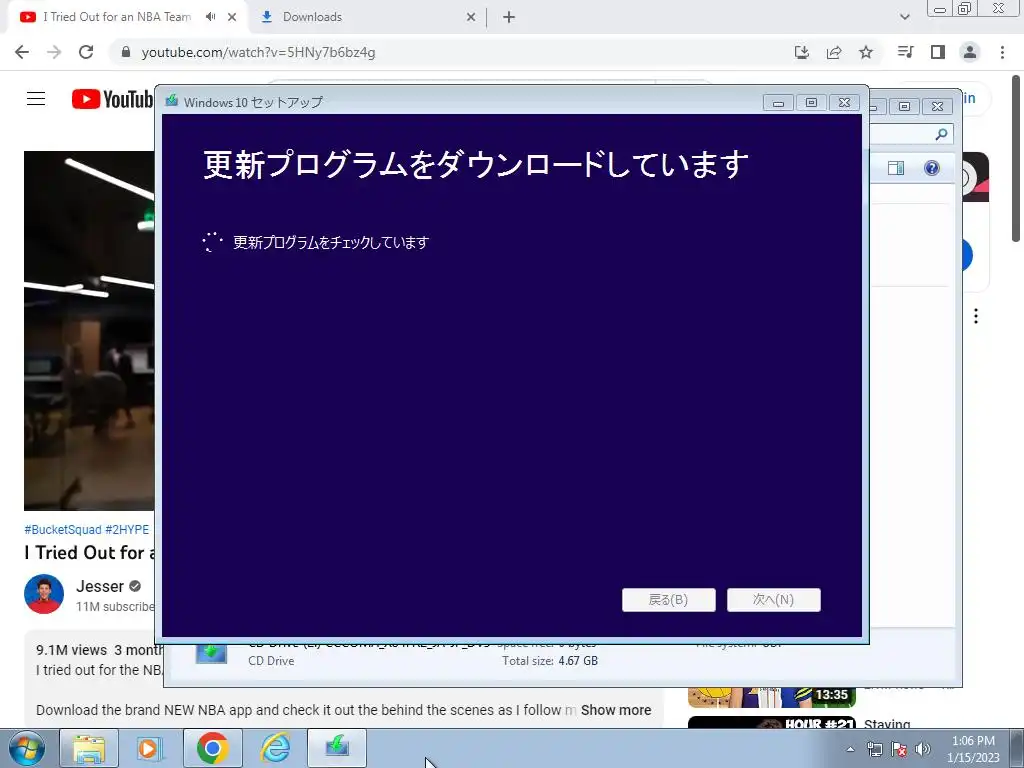
Task: Share this page icon in Chrome
Action: (x=834, y=52)
